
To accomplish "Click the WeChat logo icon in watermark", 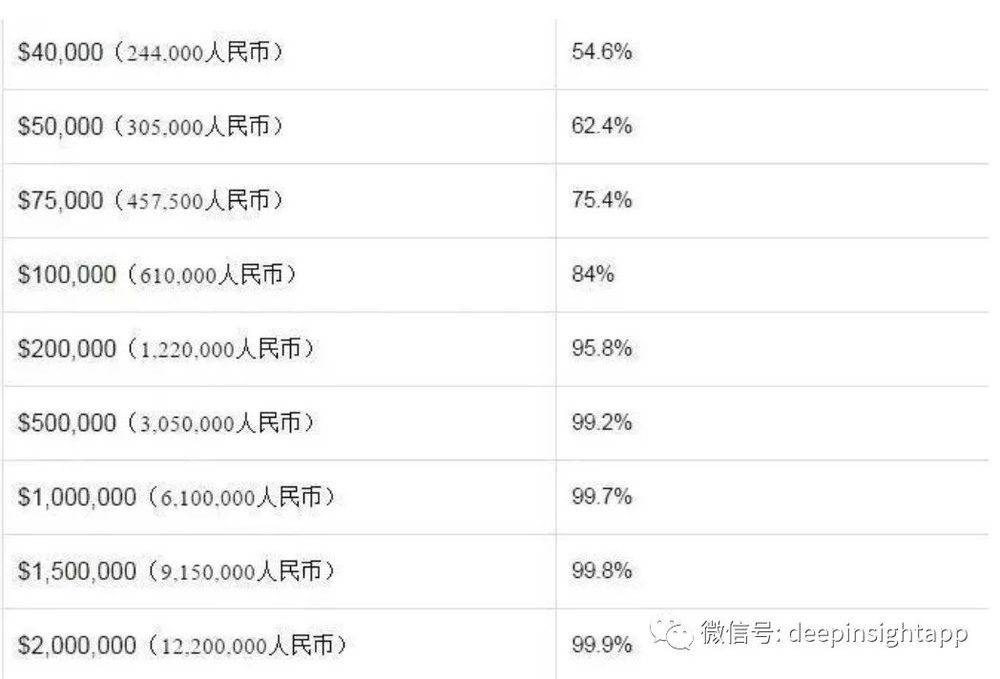I will click(x=672, y=633).
